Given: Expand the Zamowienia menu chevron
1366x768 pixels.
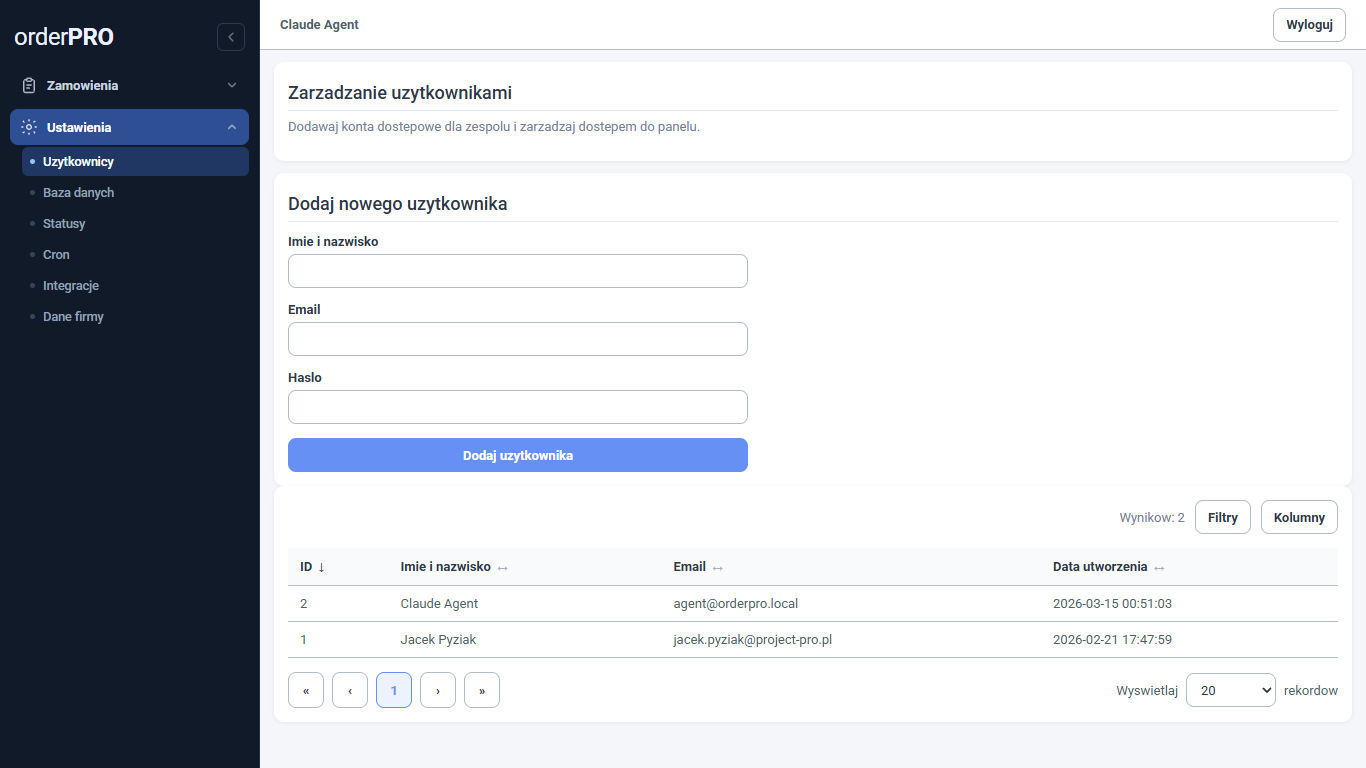Looking at the screenshot, I should click(232, 86).
